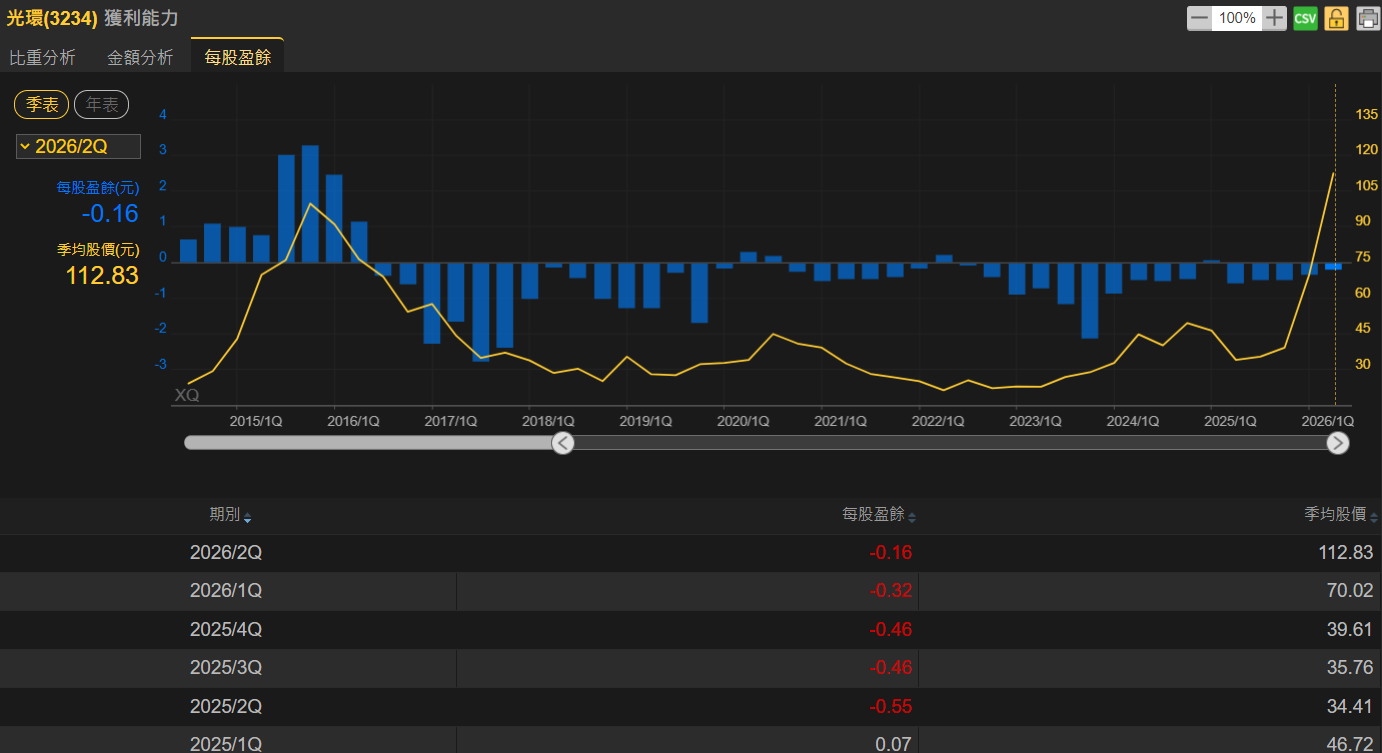Click the 2018/1Q label on the chart axis
1382x753 pixels.
click(549, 421)
